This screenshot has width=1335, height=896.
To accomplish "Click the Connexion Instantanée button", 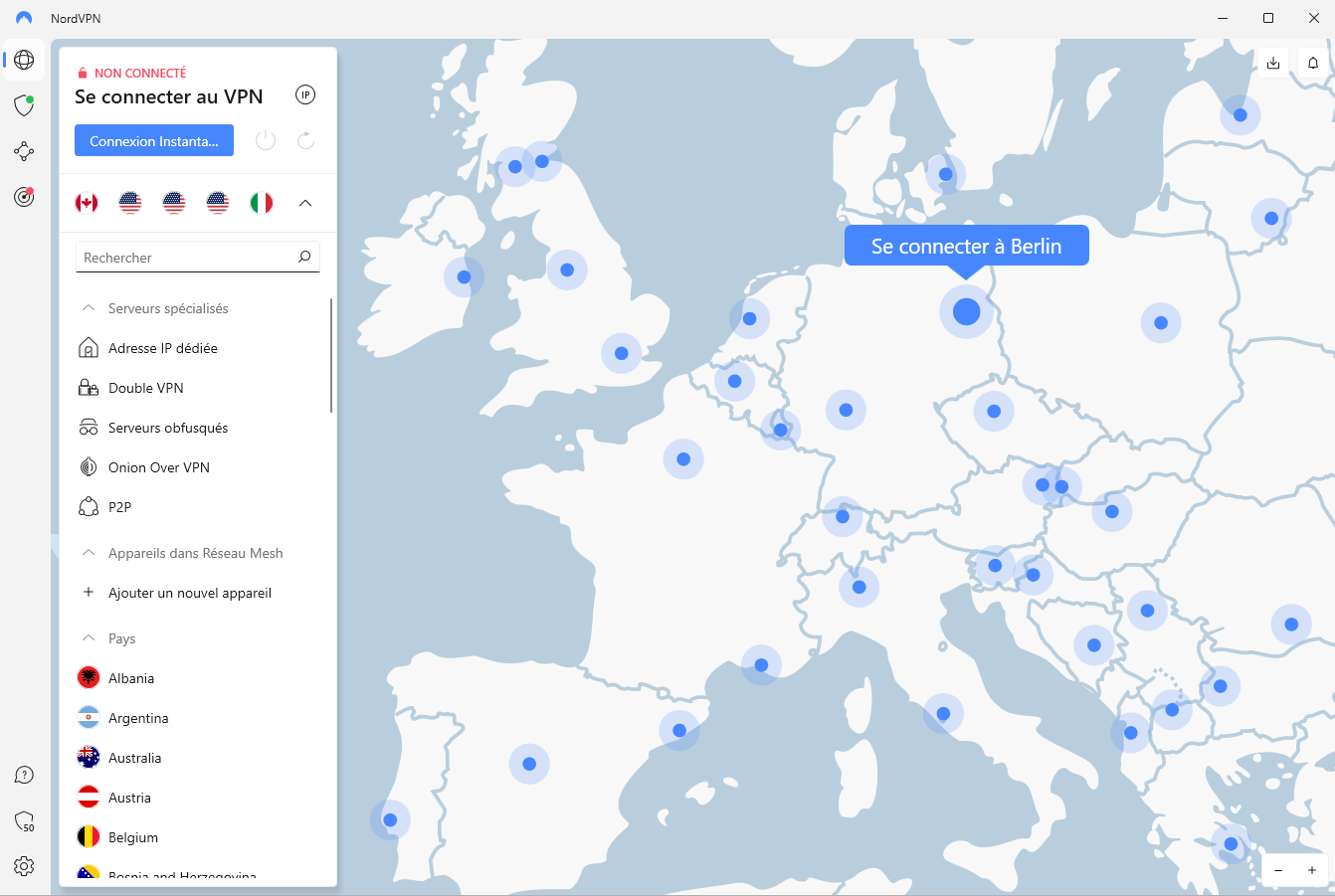I will point(154,141).
